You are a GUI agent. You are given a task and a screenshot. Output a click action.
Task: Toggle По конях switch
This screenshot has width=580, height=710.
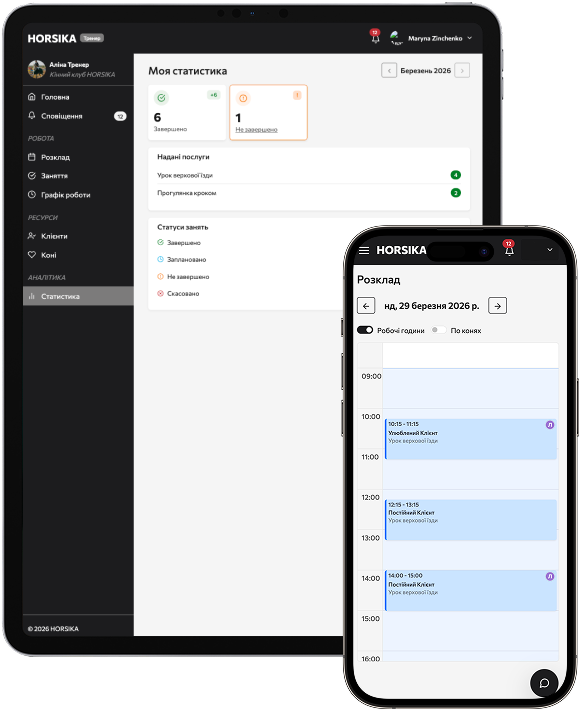(x=438, y=330)
